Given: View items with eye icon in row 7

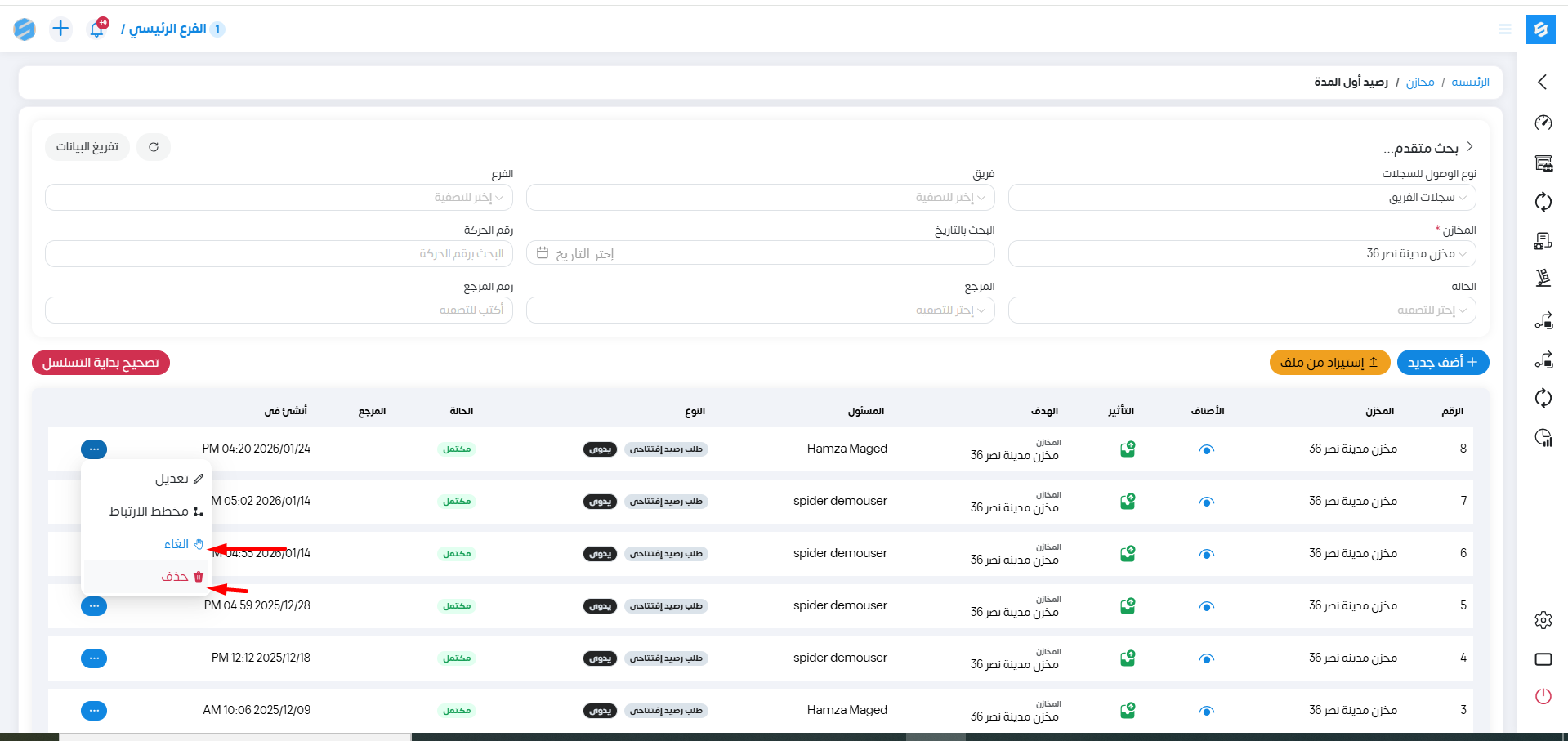Looking at the screenshot, I should click(x=1207, y=502).
